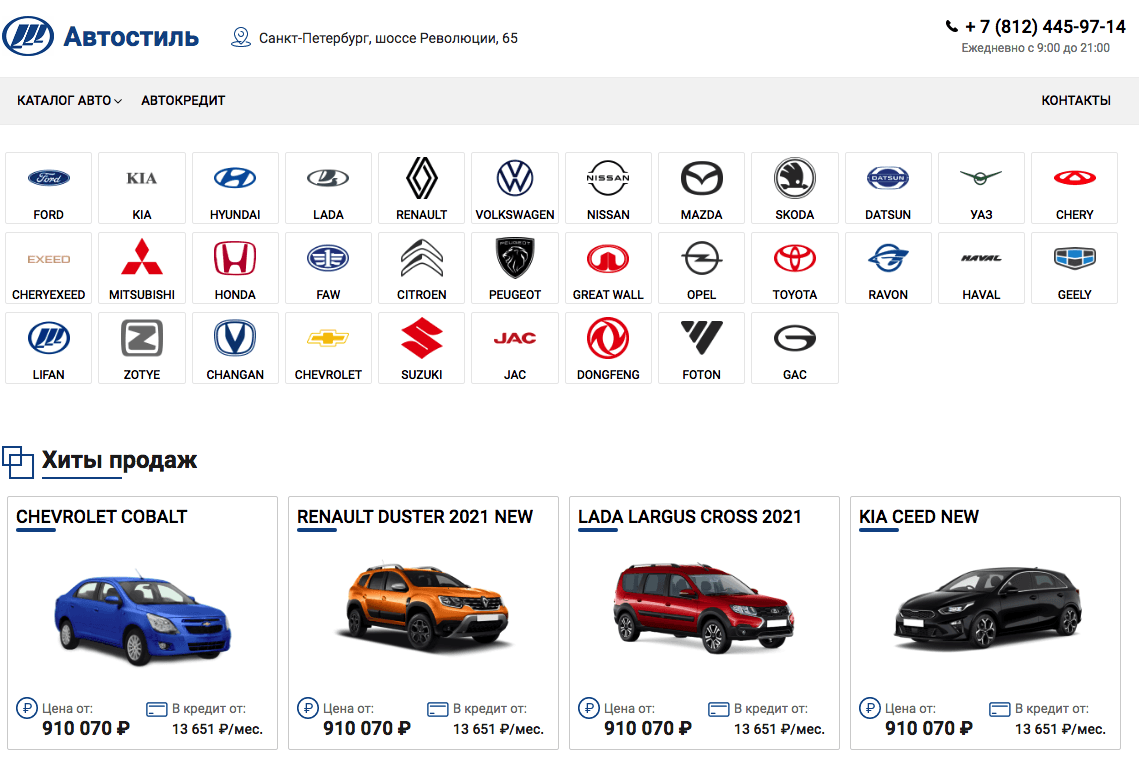The image size is (1139, 758).
Task: Select the JAC brand tile
Action: [x=515, y=347]
